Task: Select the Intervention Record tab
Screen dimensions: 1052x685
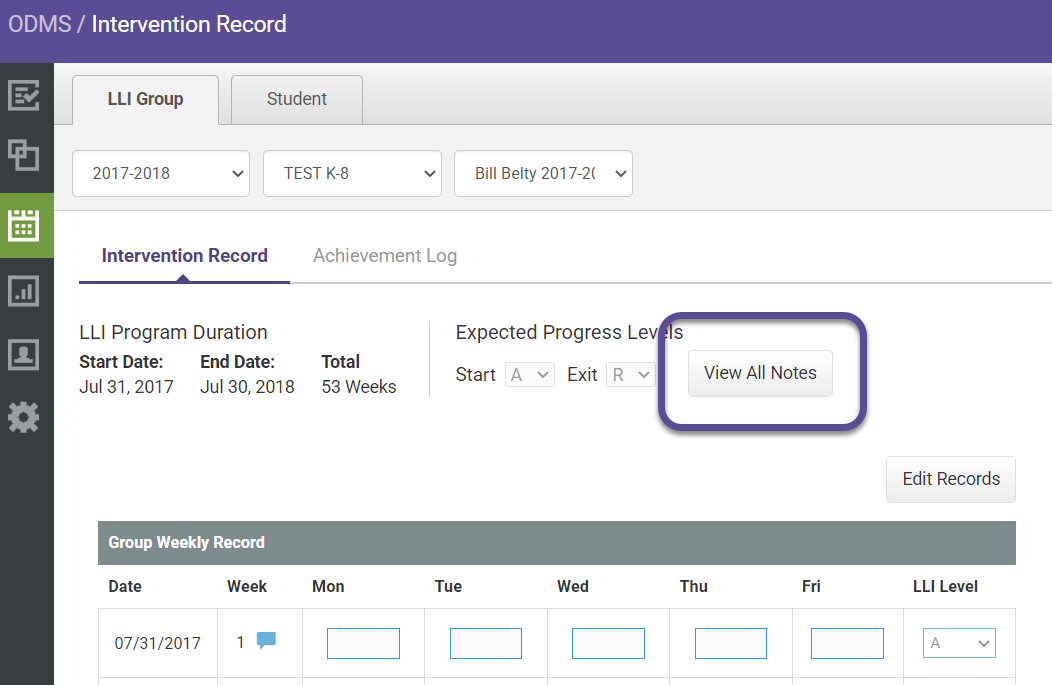Action: [x=183, y=255]
